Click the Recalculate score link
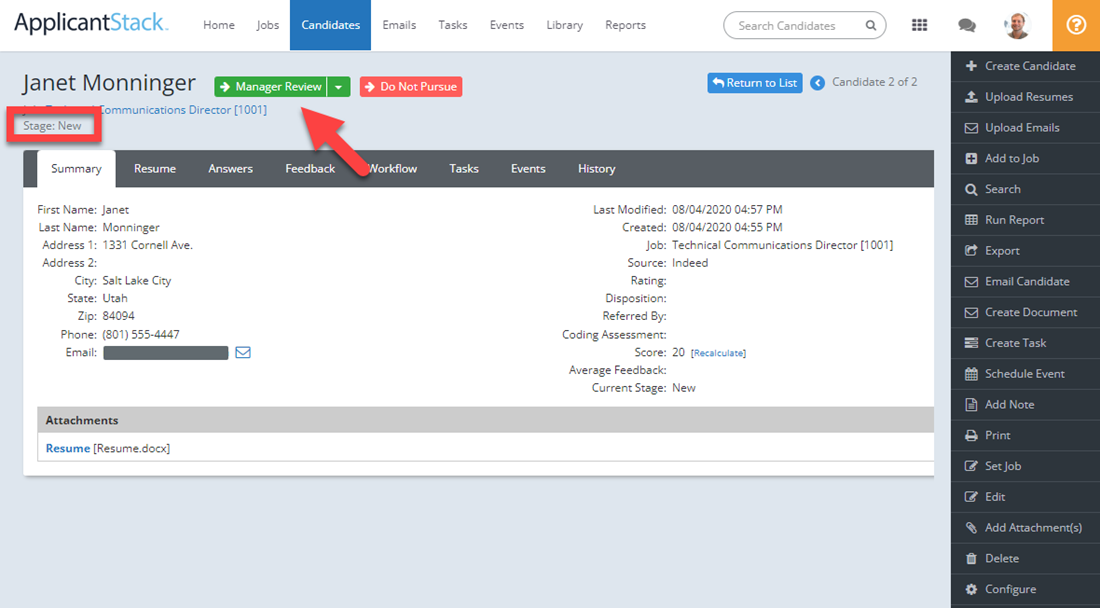The image size is (1100, 608). pyautogui.click(x=718, y=353)
